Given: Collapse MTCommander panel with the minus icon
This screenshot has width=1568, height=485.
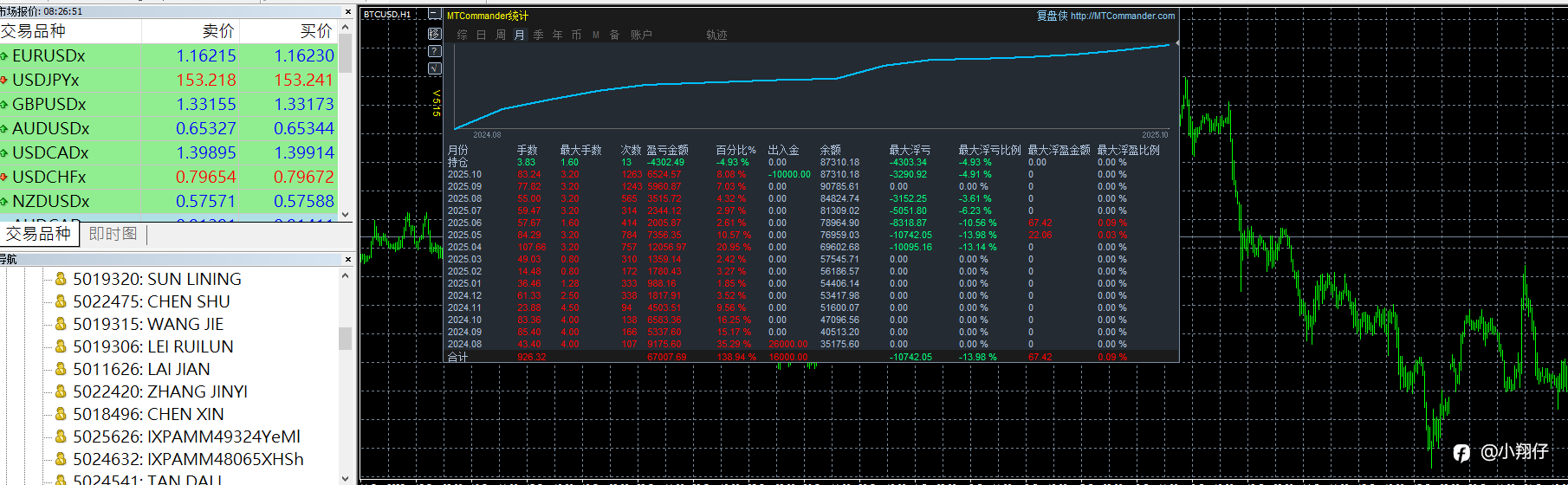Looking at the screenshot, I should [435, 15].
